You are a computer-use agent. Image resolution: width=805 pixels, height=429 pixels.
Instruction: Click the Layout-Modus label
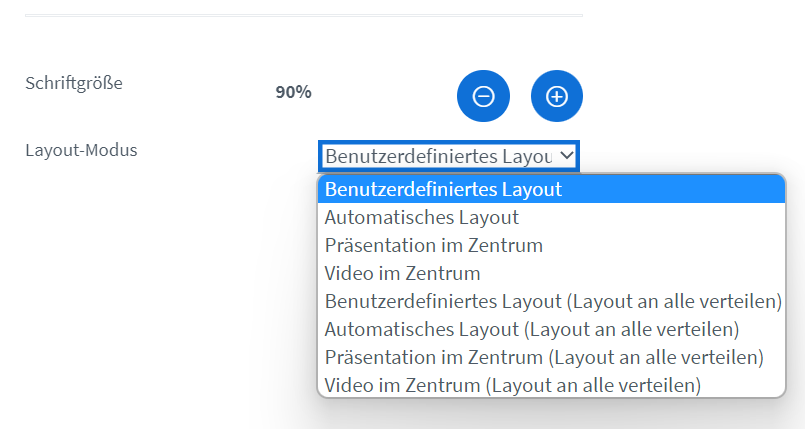pyautogui.click(x=81, y=150)
